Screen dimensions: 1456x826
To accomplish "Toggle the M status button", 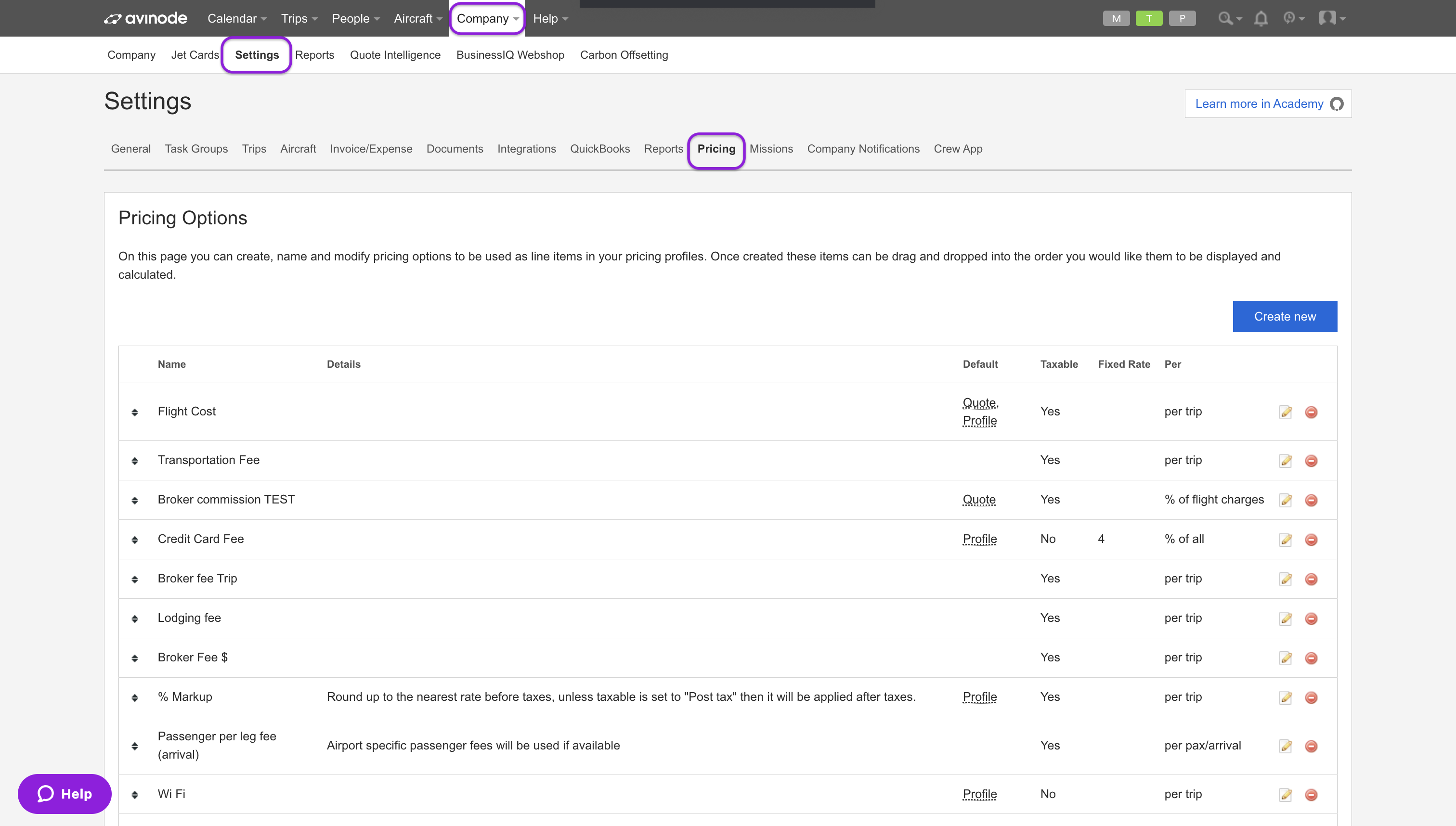I will click(x=1116, y=18).
